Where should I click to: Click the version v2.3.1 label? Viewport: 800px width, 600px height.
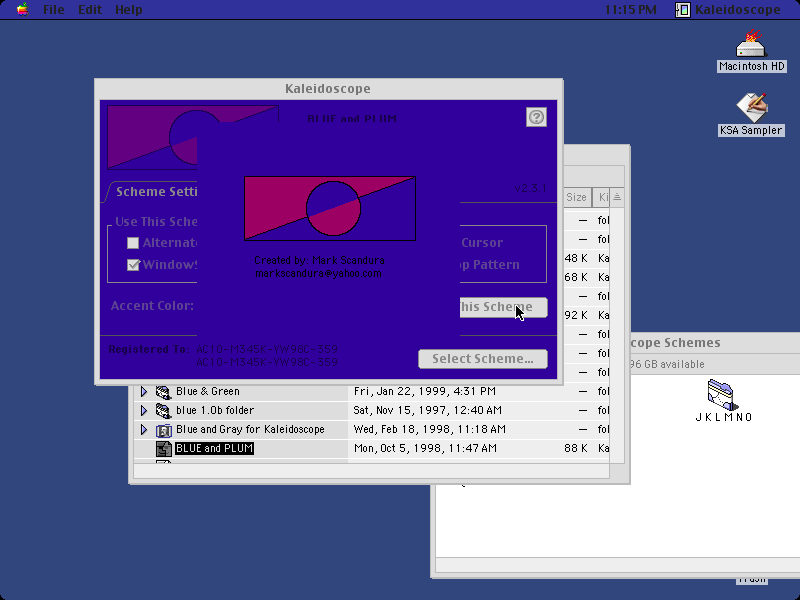531,188
